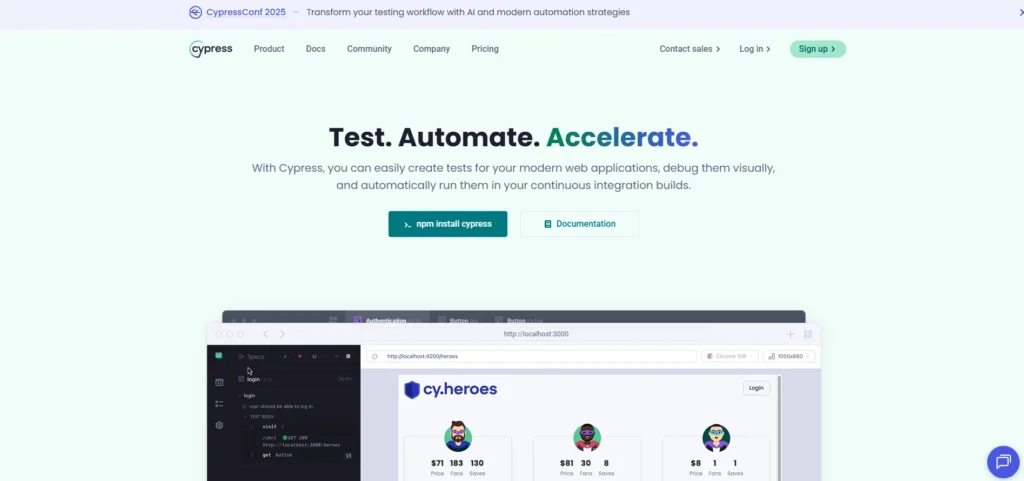This screenshot has height=481, width=1024.
Task: Open the Product menu
Action: coord(269,49)
